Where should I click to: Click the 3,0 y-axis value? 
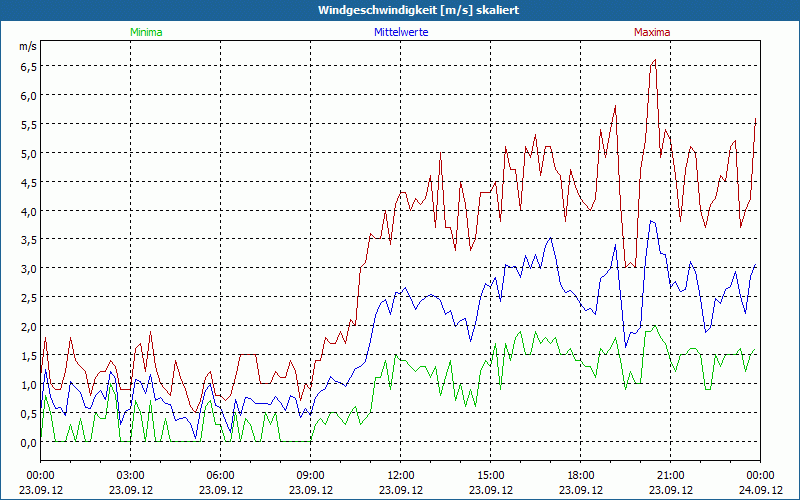[x=29, y=269]
